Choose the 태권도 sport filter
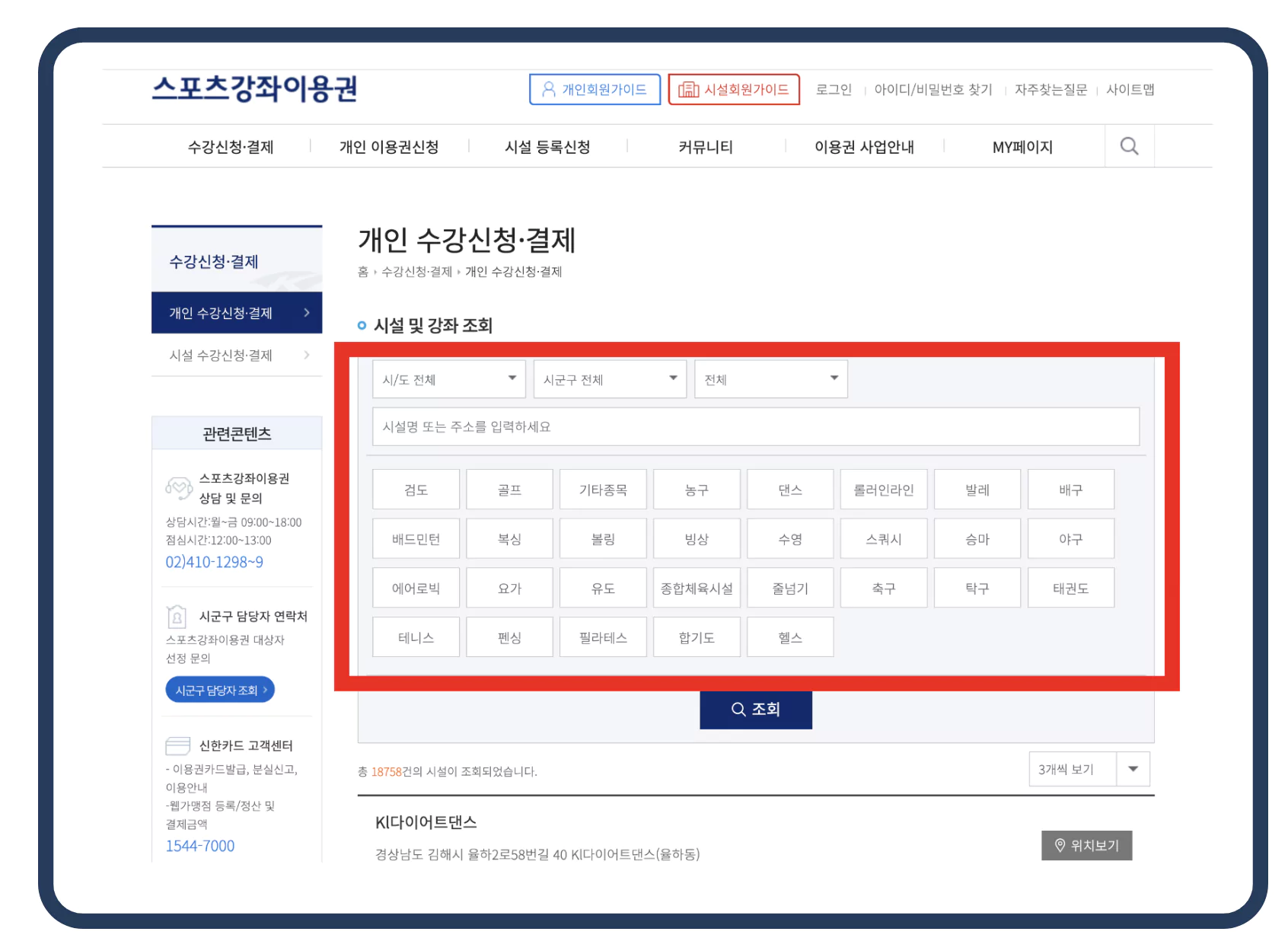Viewport: 1288px width, 938px height. (x=1071, y=588)
